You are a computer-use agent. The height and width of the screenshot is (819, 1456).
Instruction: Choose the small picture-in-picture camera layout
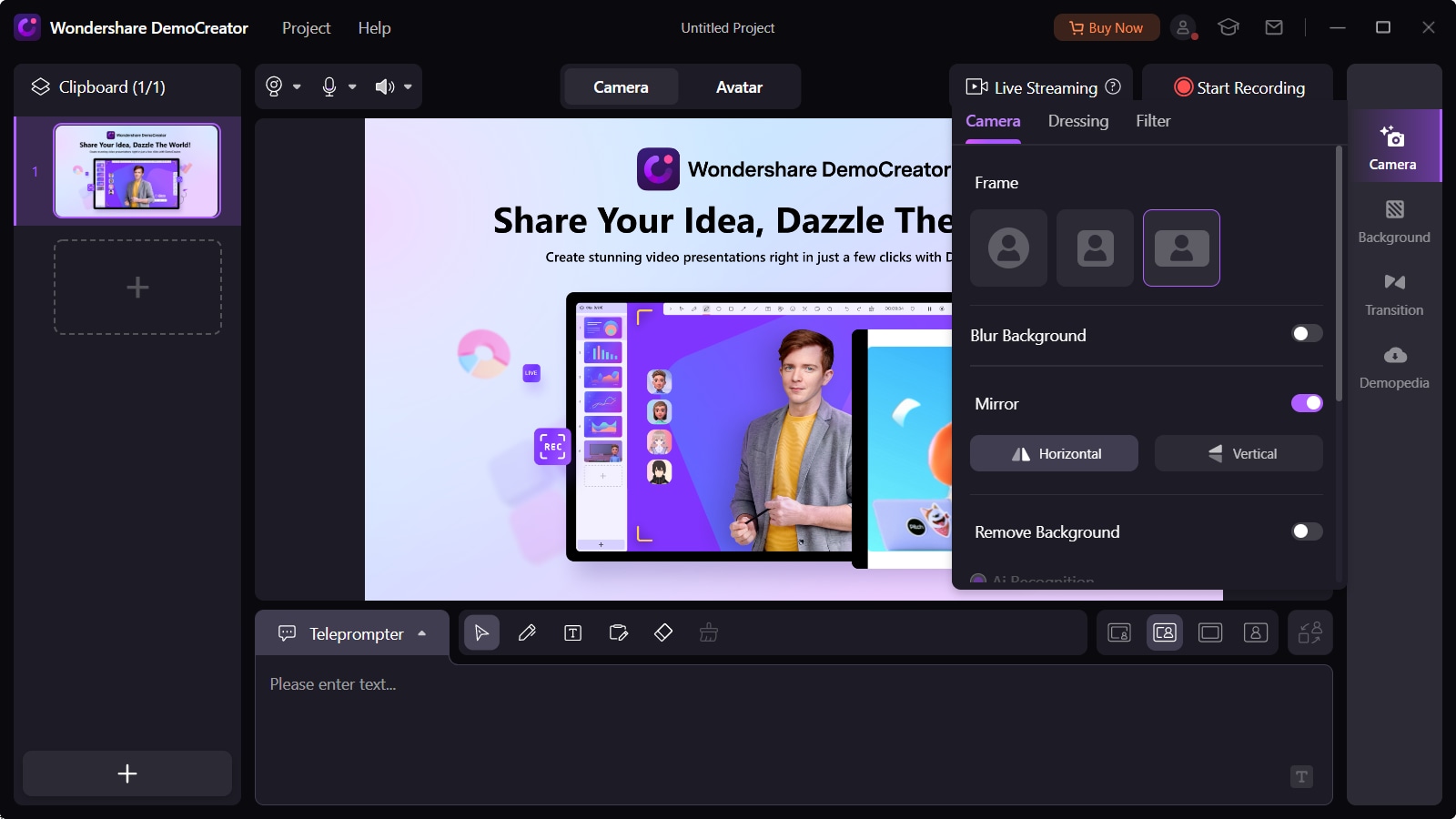click(x=1119, y=632)
